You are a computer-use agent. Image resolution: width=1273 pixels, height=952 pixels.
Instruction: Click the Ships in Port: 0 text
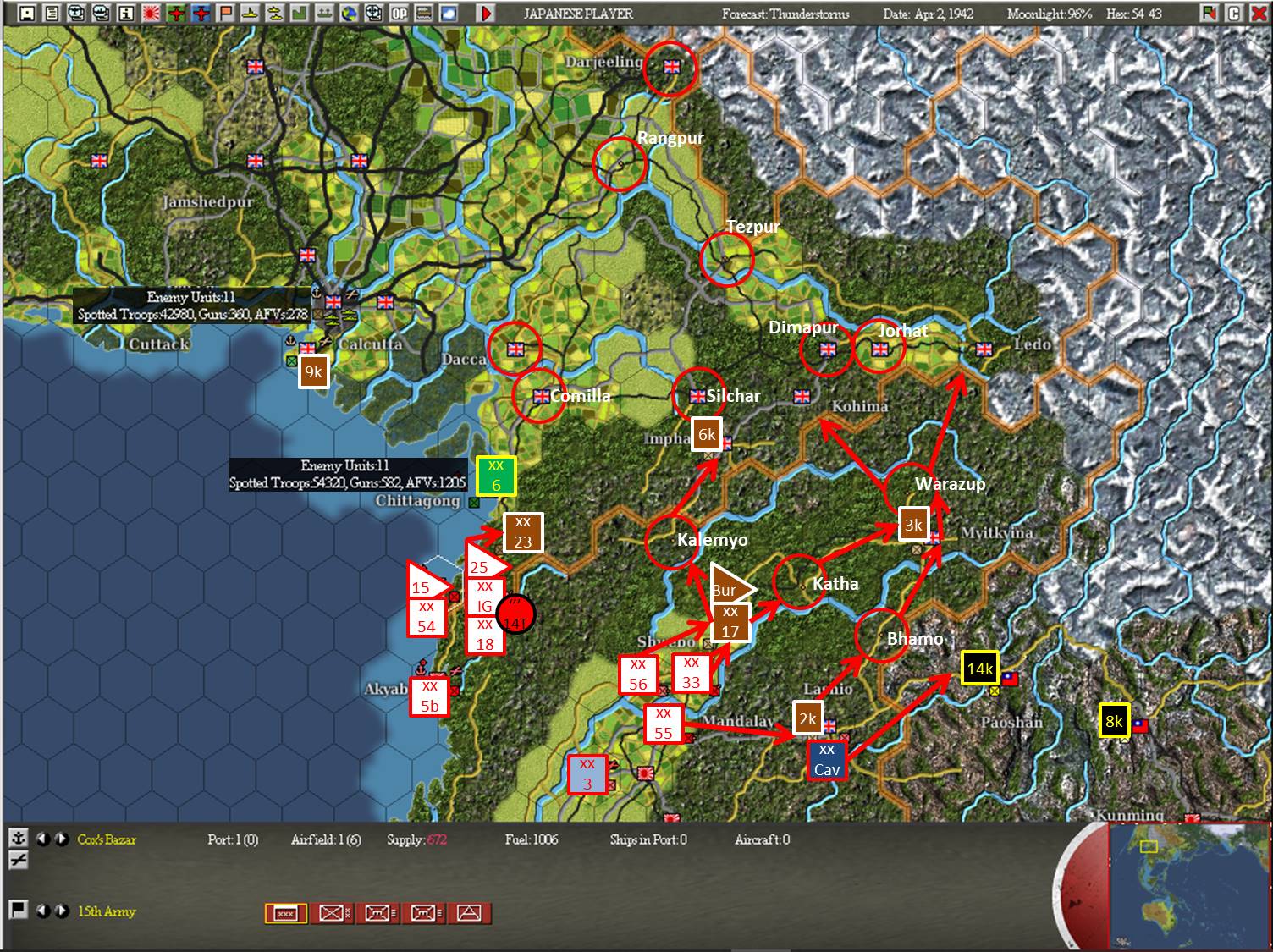648,839
